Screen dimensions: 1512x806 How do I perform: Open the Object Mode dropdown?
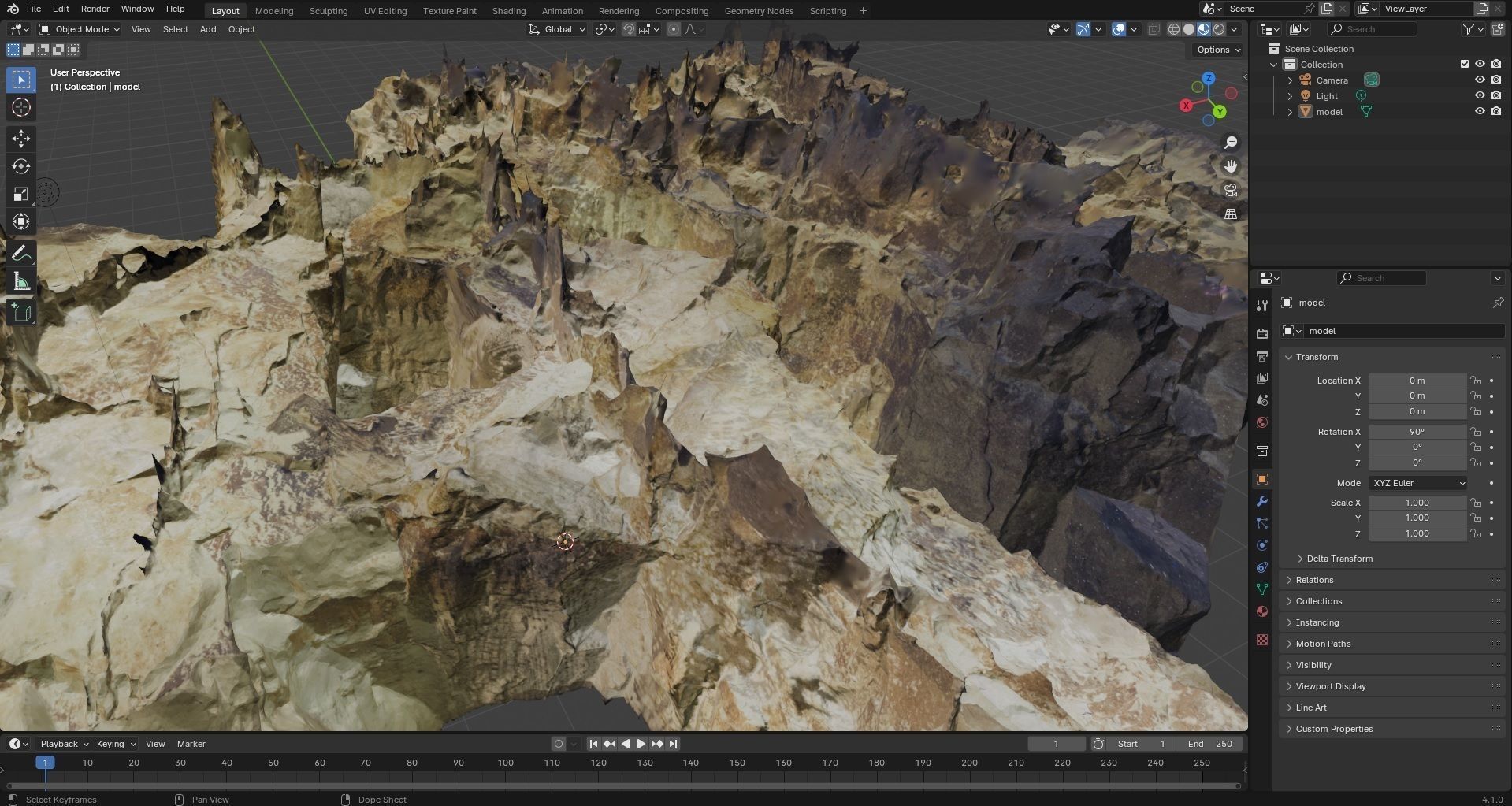click(x=80, y=29)
